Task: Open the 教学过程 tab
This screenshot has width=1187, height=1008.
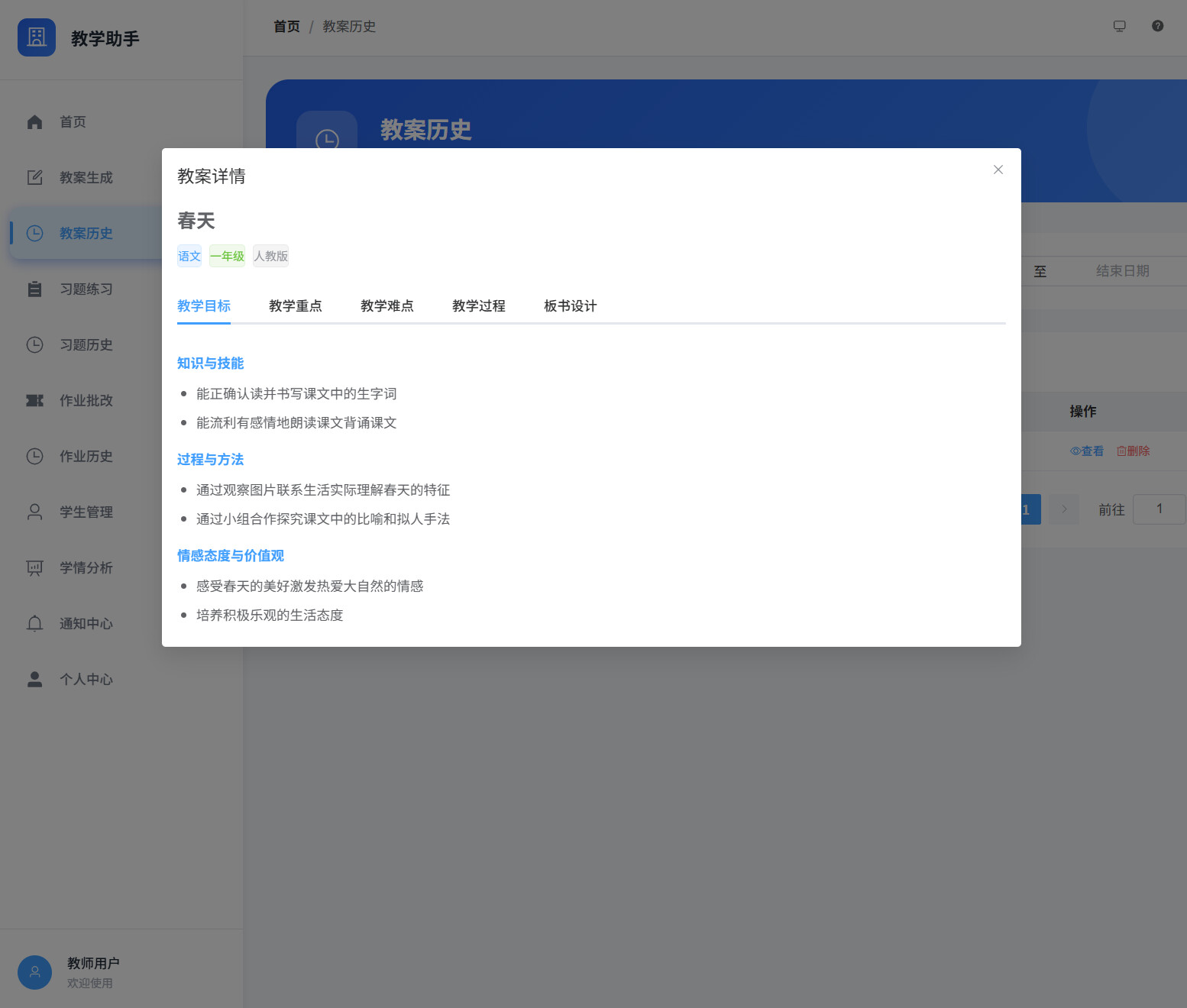Action: pos(478,306)
